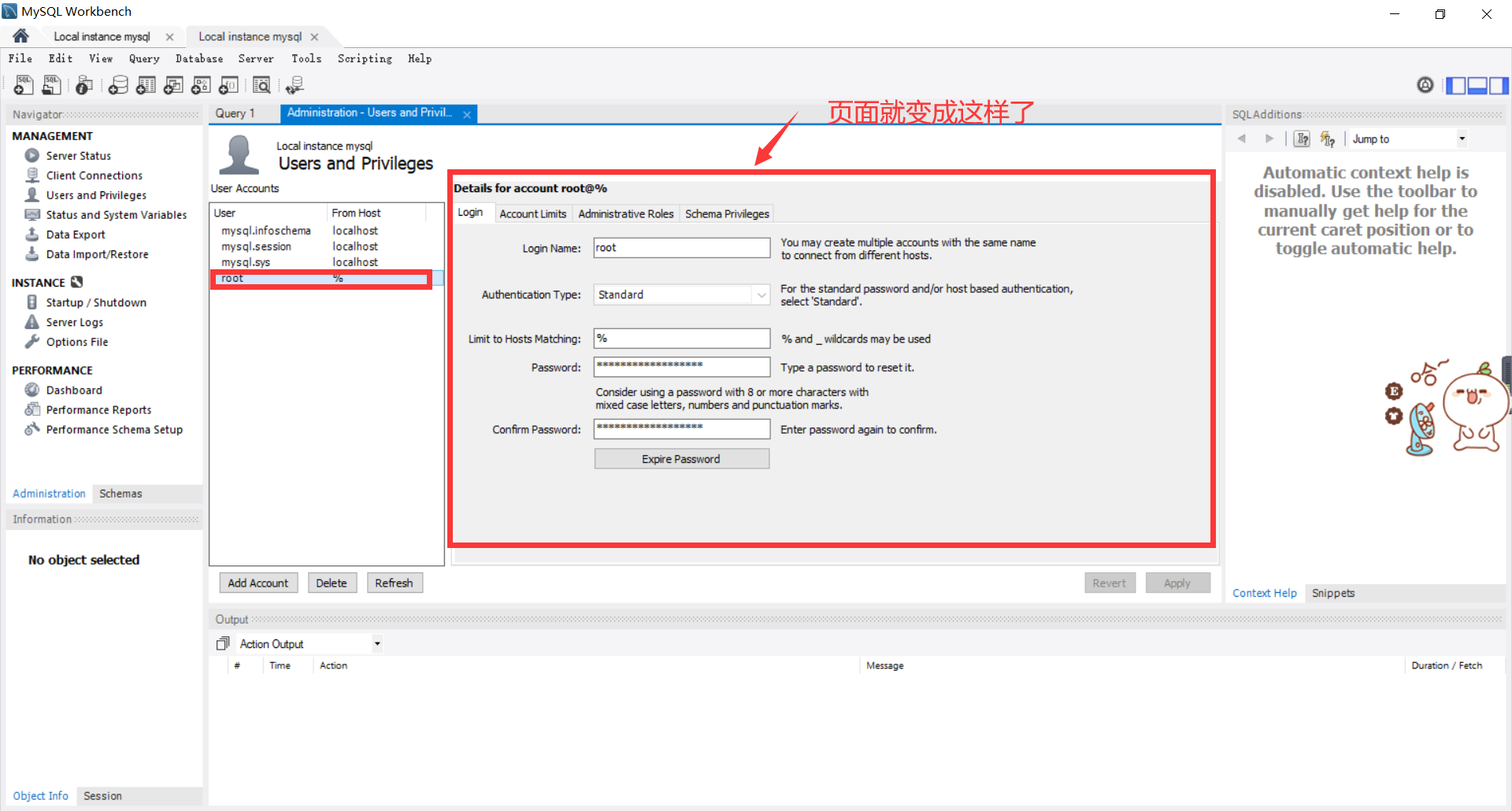1512x811 pixels.
Task: Switch to the Account Limits tab
Action: pos(532,213)
